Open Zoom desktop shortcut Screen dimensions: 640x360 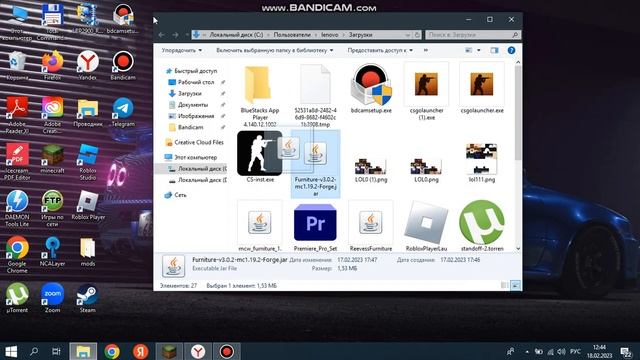click(x=52, y=298)
